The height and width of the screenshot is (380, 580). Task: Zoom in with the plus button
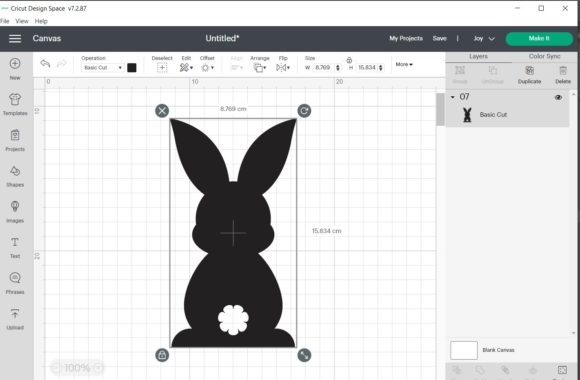[x=98, y=367]
